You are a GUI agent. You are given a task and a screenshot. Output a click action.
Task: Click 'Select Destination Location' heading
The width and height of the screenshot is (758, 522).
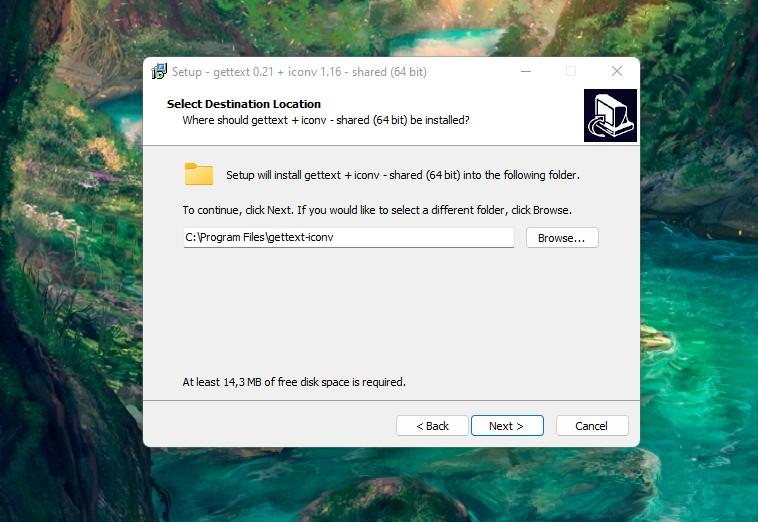[244, 104]
